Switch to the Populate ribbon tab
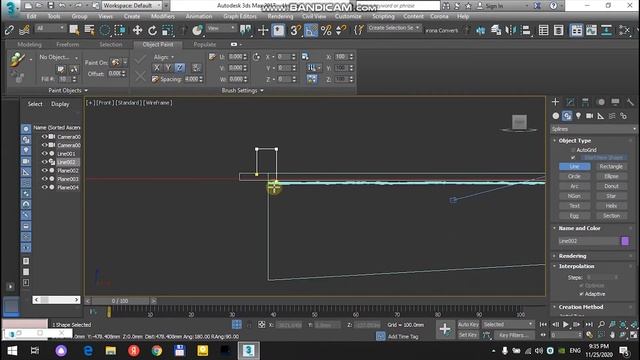This screenshot has width=640, height=360. point(204,44)
